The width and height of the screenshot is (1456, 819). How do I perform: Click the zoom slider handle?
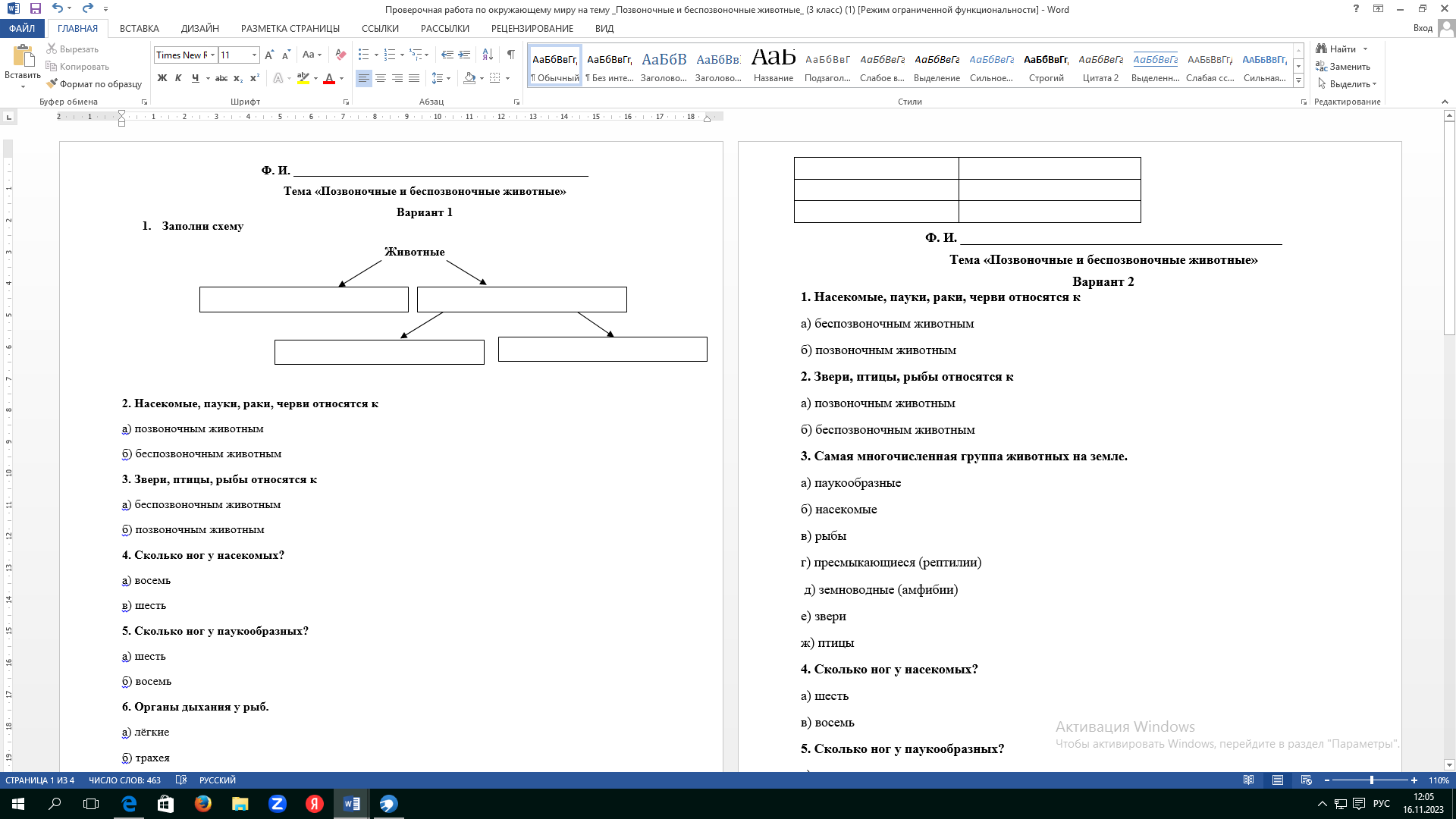tap(1371, 780)
